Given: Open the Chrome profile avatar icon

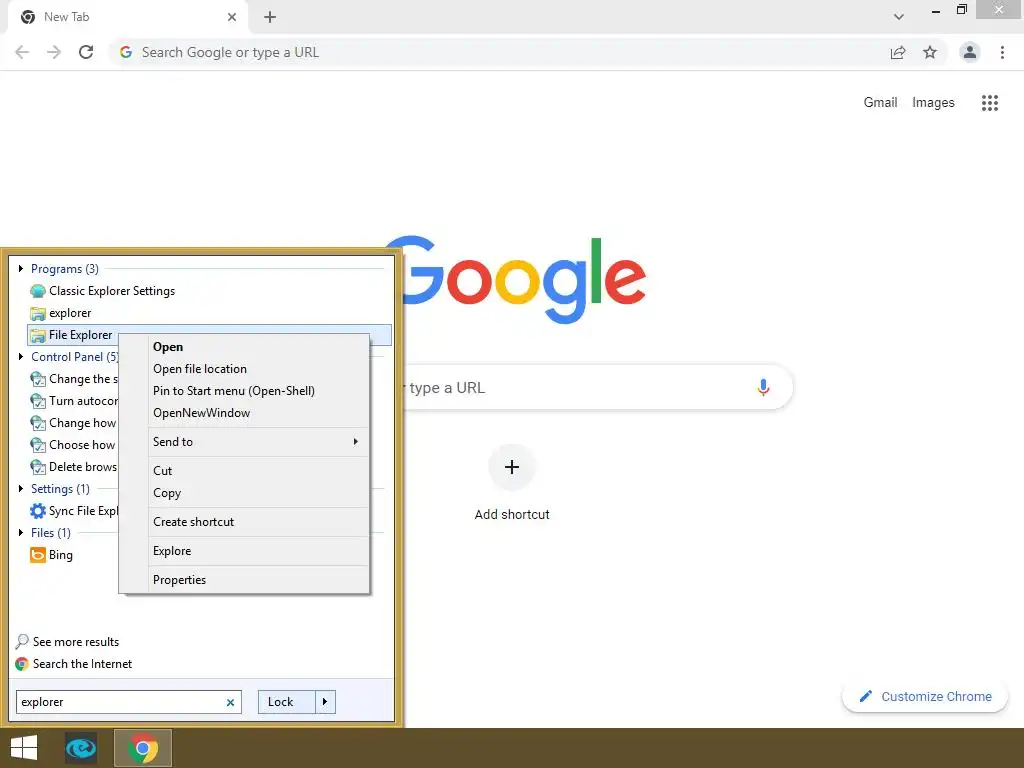Looking at the screenshot, I should (970, 52).
